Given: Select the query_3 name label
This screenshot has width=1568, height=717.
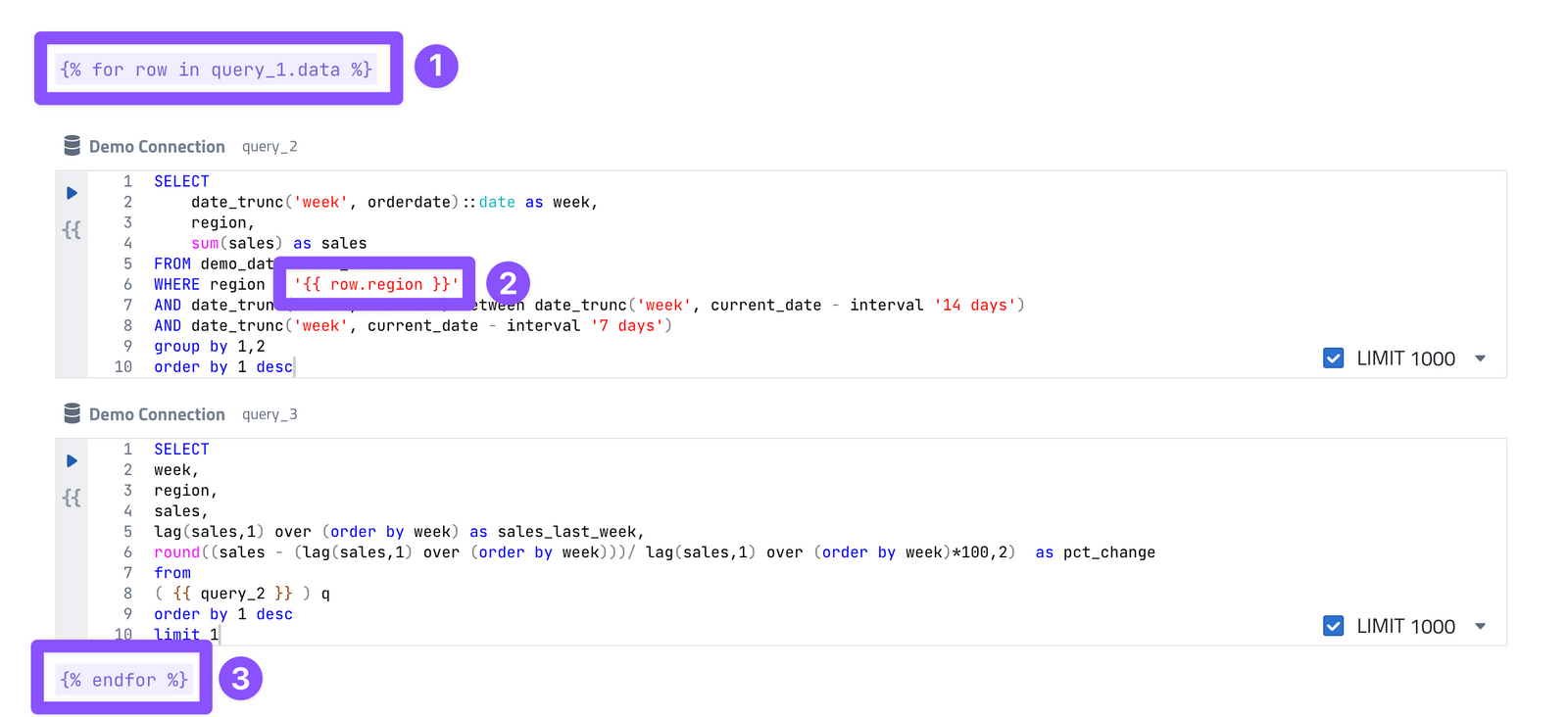Looking at the screenshot, I should point(269,414).
